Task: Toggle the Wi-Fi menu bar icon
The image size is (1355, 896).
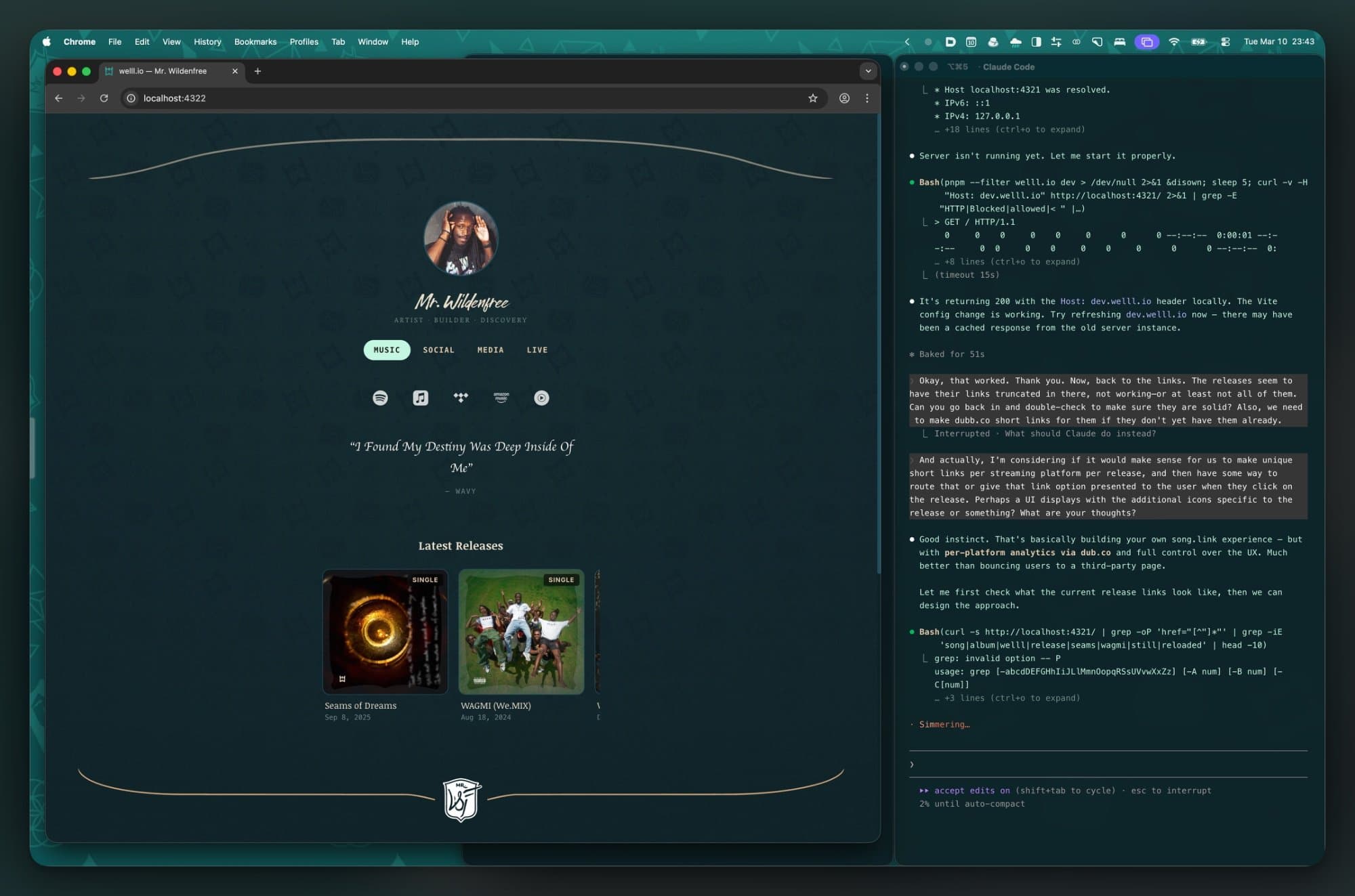Action: [1173, 42]
